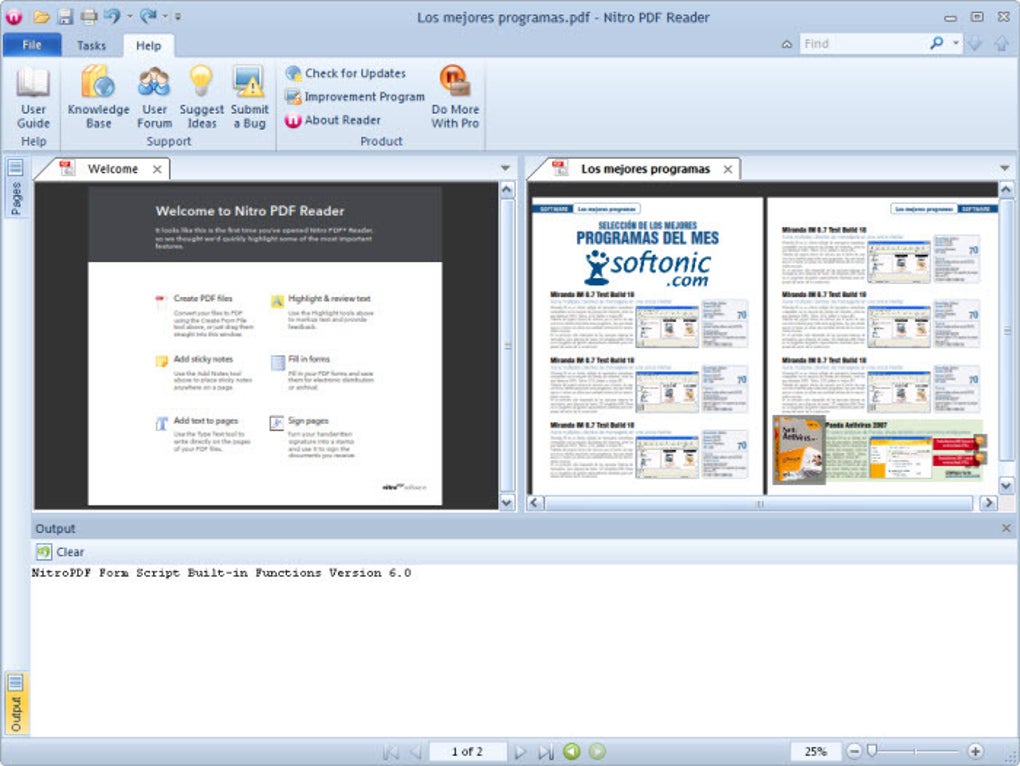
Task: Click the Nitro application logo button
Action: tap(14, 17)
